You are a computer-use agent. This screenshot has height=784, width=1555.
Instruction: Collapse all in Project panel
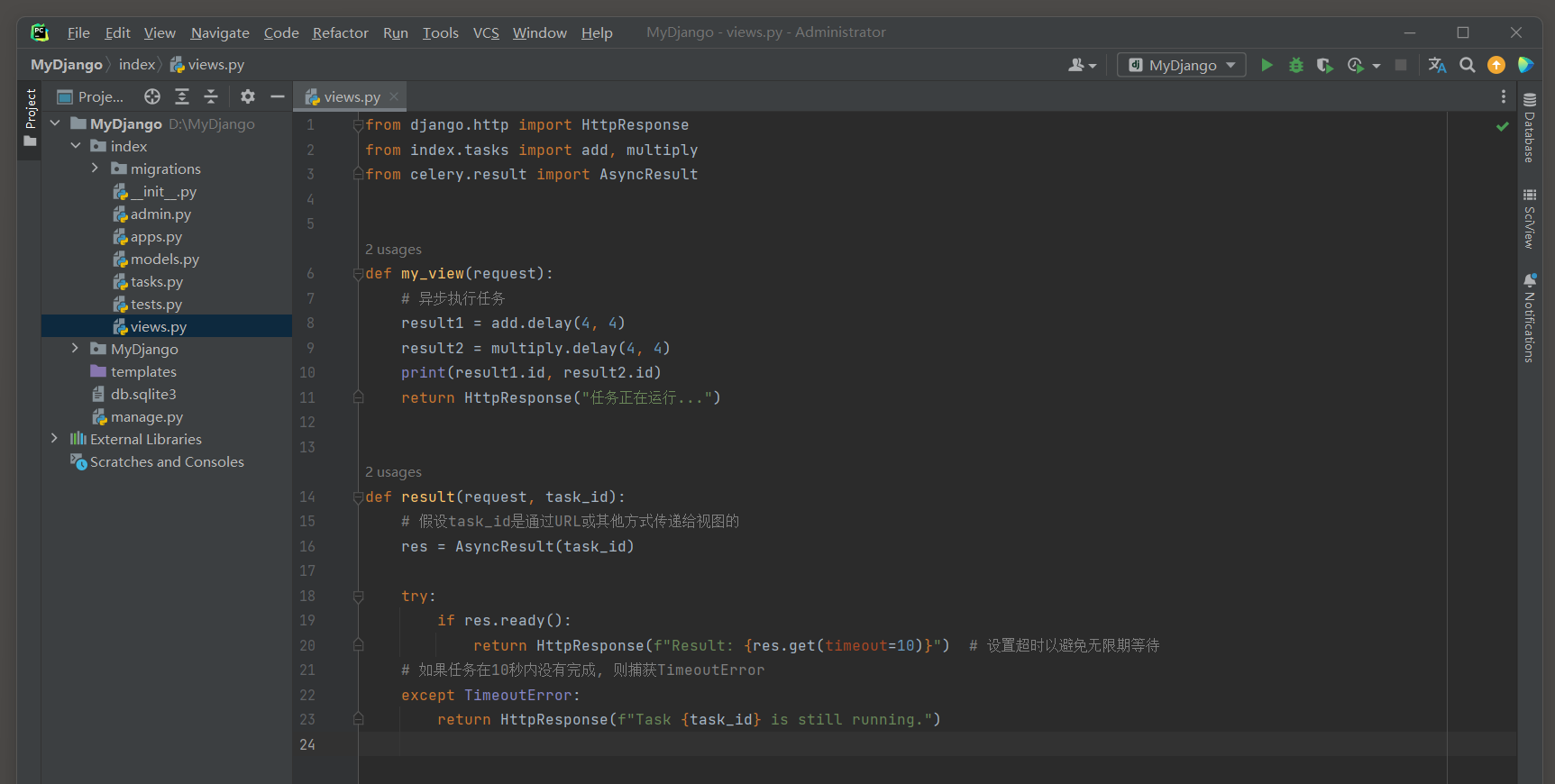pyautogui.click(x=211, y=96)
